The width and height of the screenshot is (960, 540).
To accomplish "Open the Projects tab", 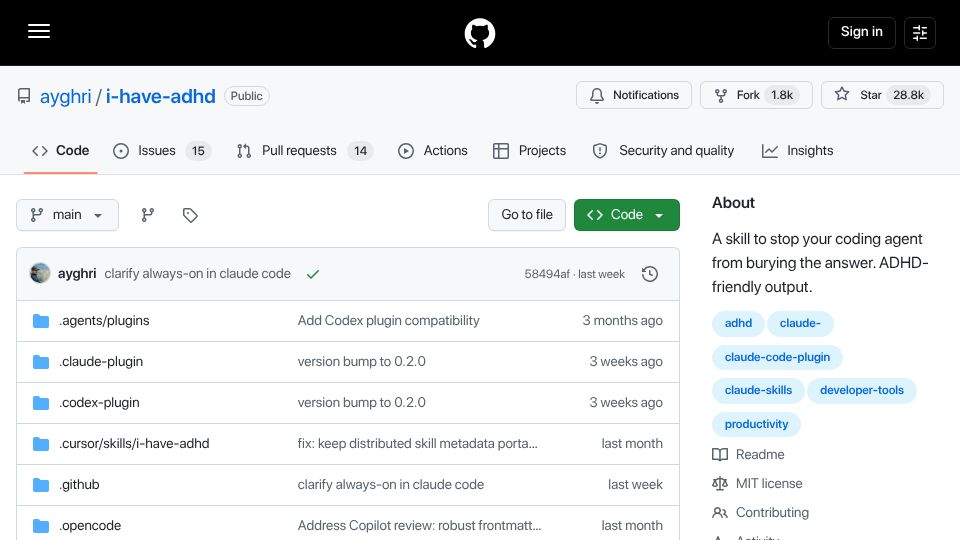I will tap(530, 151).
